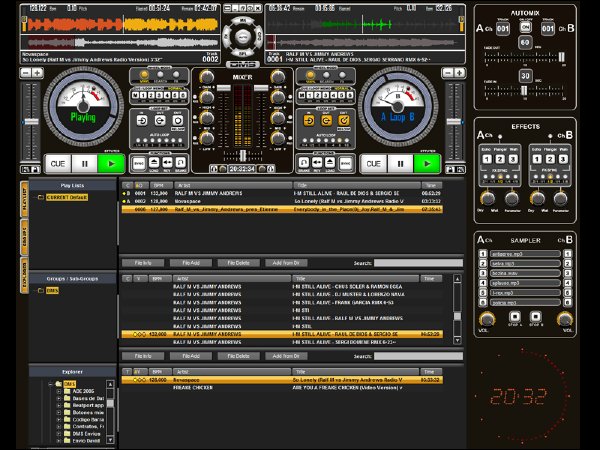Select deck A first auto loop light
600x450 pixels.
[138, 140]
